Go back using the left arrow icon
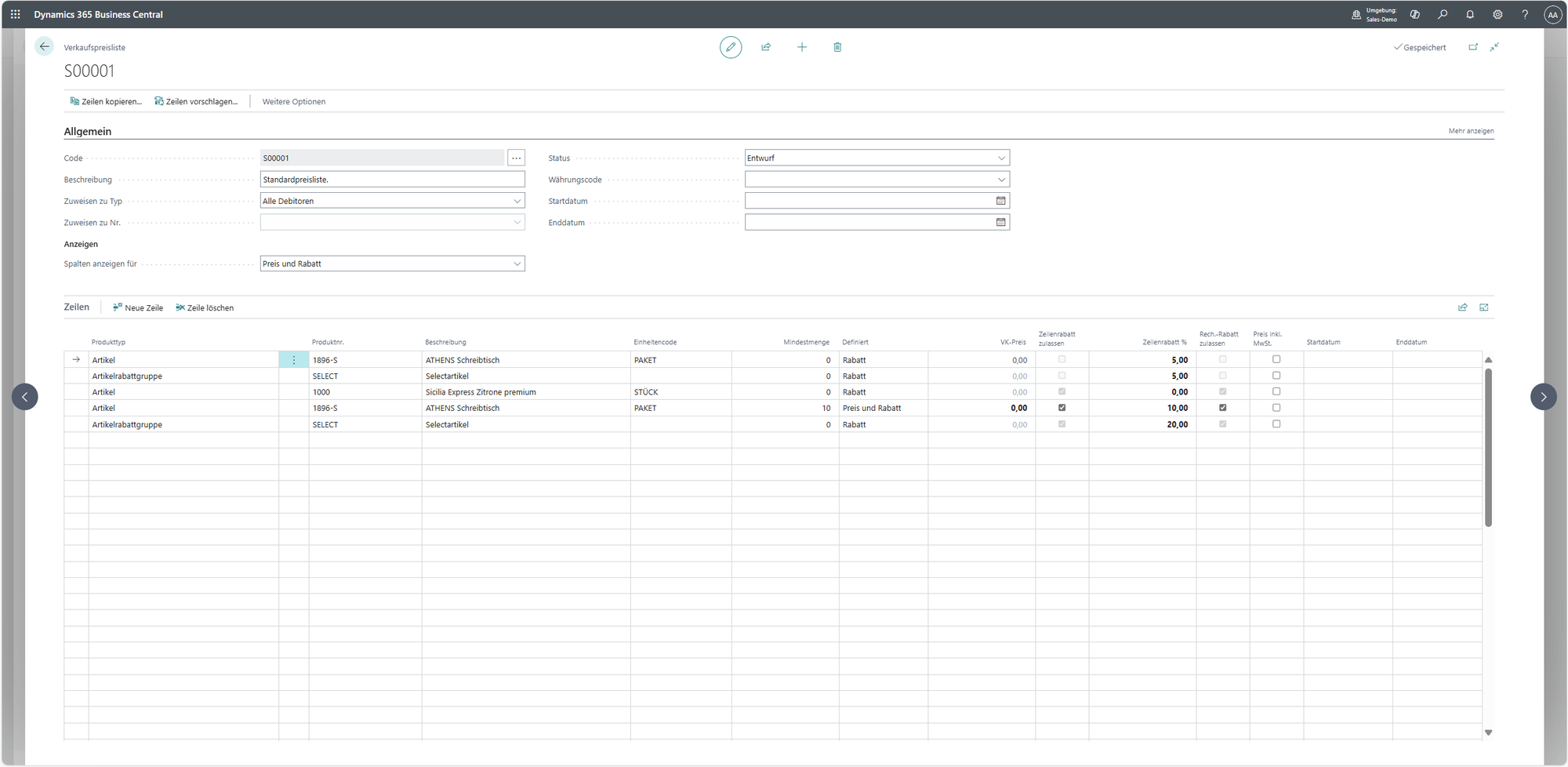The width and height of the screenshot is (1568, 767). coord(45,47)
